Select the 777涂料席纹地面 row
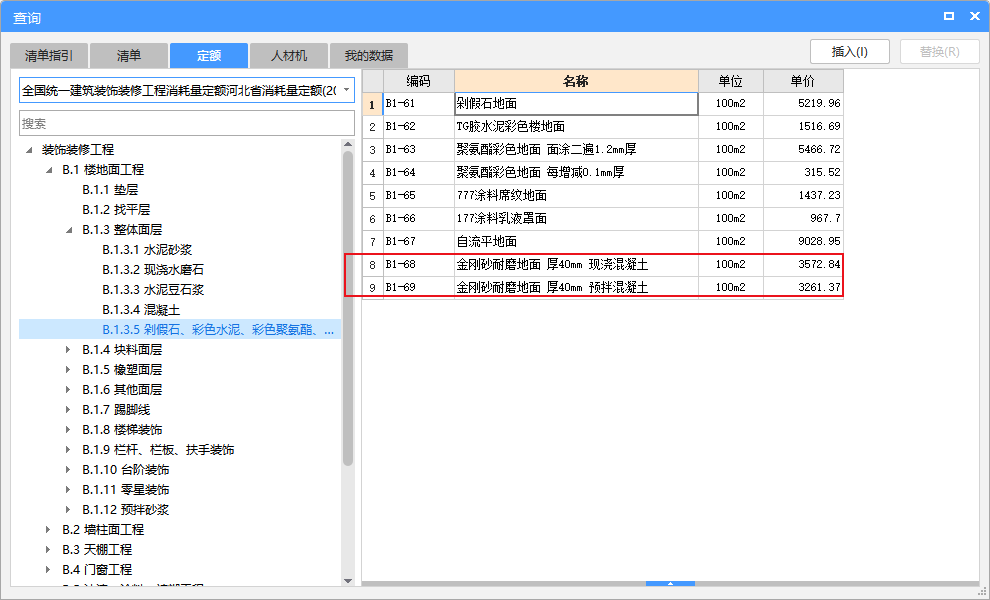Image resolution: width=990 pixels, height=600 pixels. point(603,196)
